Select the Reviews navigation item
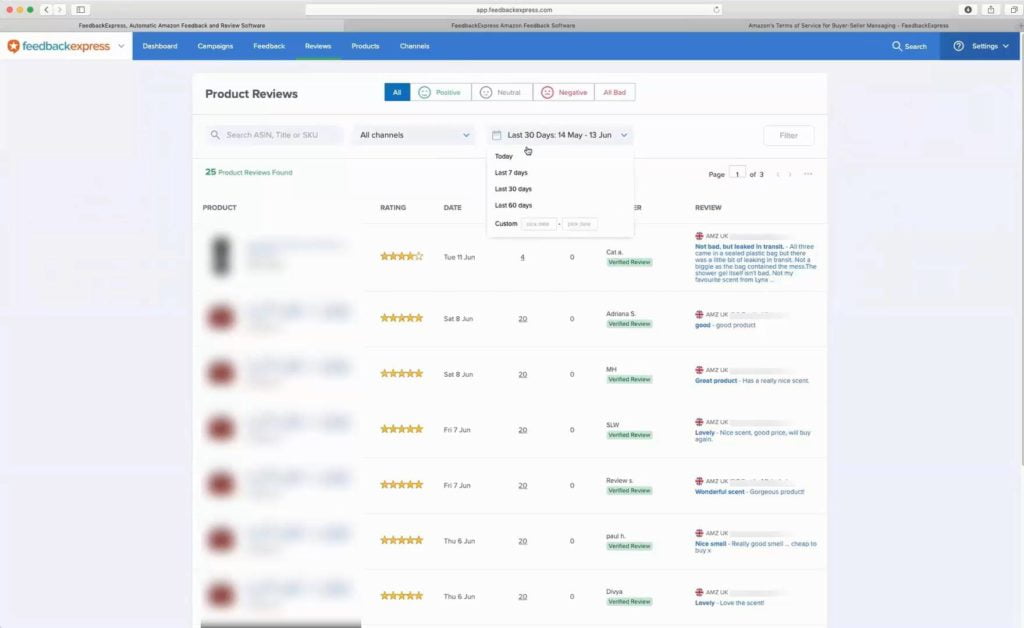 318,46
